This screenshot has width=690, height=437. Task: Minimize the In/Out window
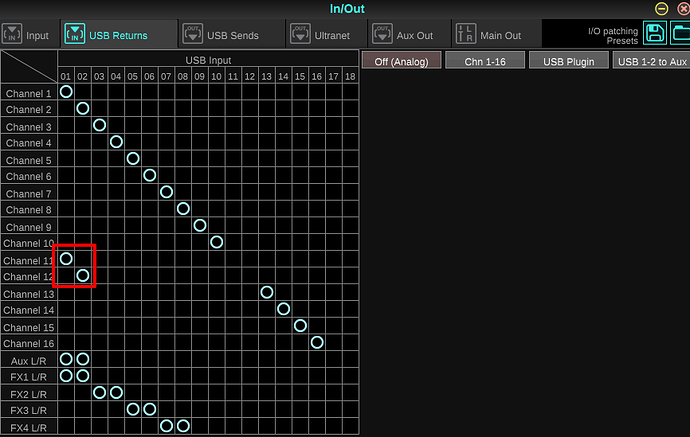click(662, 9)
